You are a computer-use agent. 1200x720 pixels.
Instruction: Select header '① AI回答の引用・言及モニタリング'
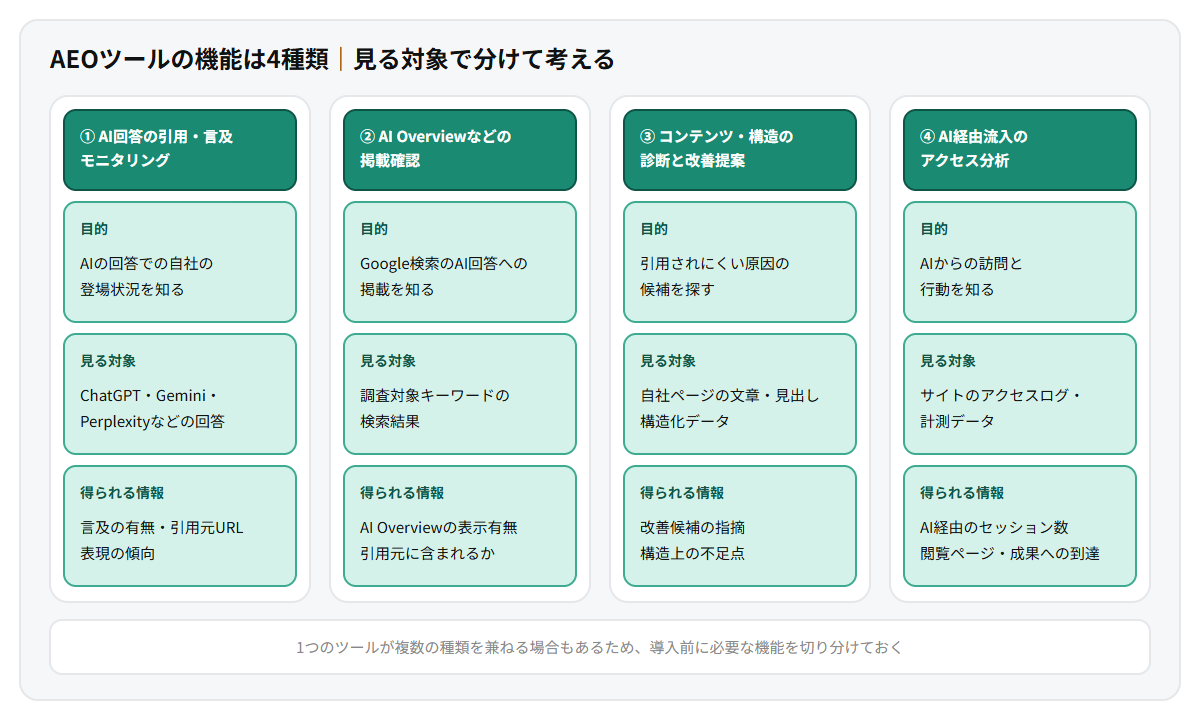click(180, 150)
